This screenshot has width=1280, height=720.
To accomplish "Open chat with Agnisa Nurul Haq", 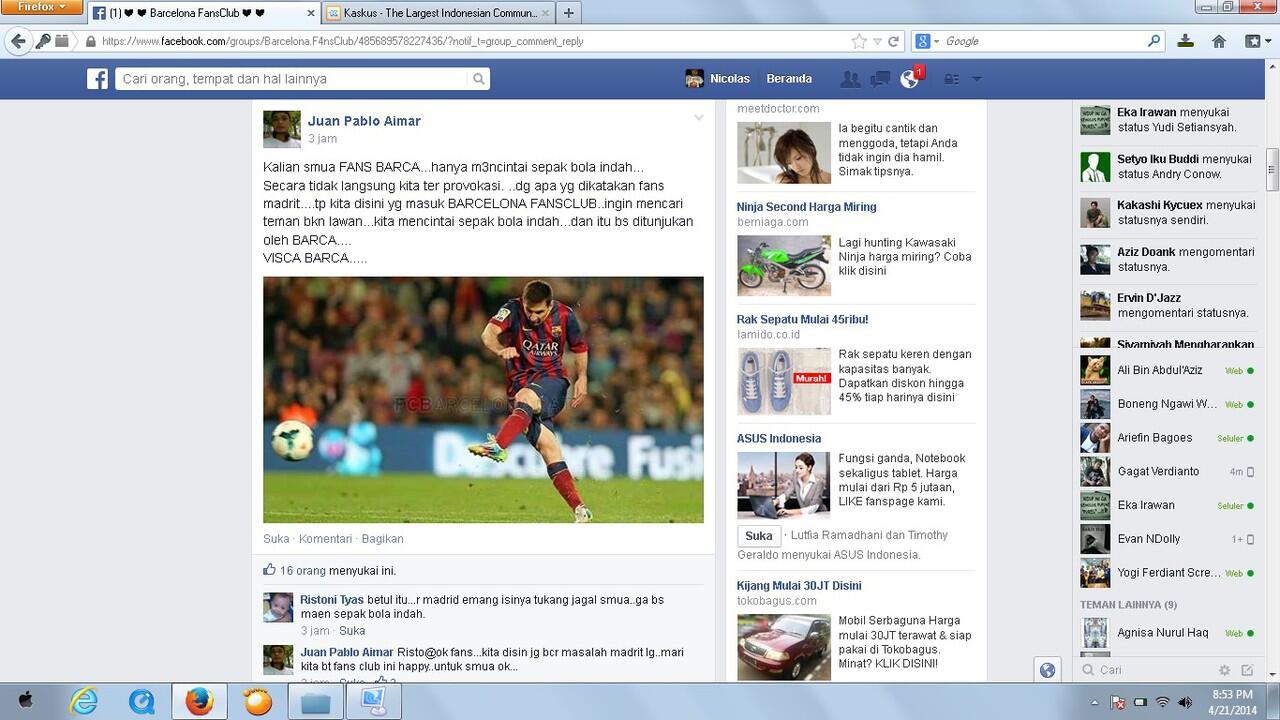I will tap(1167, 633).
